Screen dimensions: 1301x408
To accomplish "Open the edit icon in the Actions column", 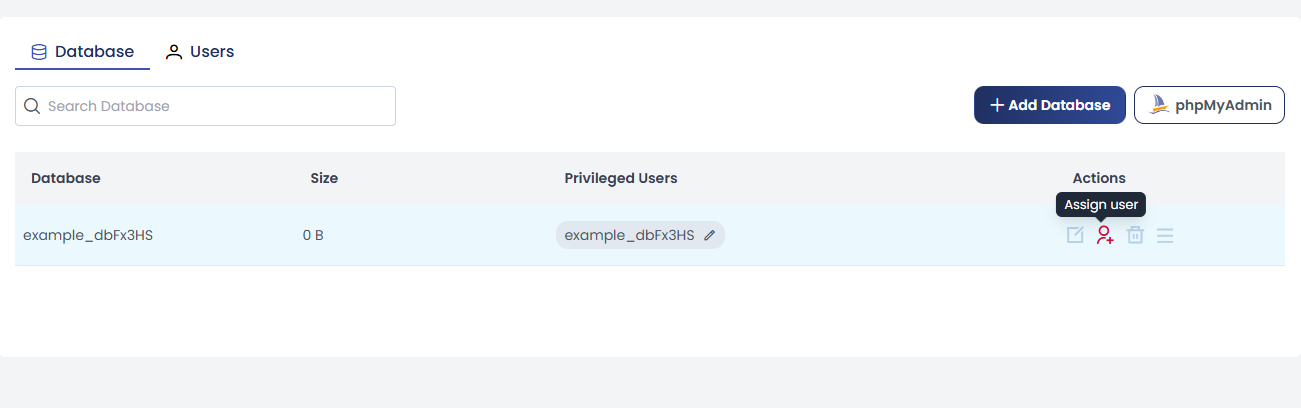I will (1075, 236).
